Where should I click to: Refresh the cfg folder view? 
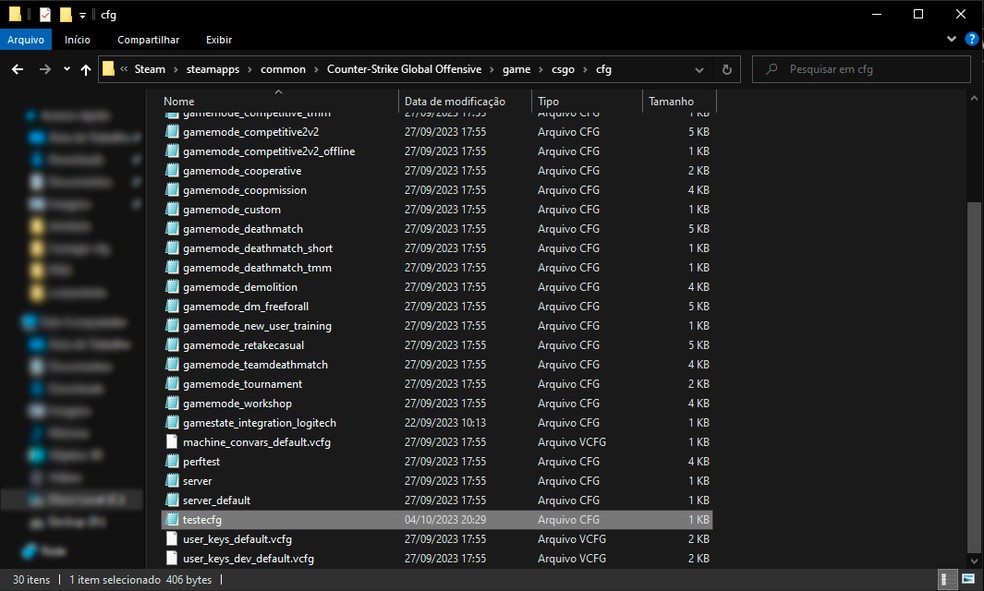pyautogui.click(x=727, y=70)
